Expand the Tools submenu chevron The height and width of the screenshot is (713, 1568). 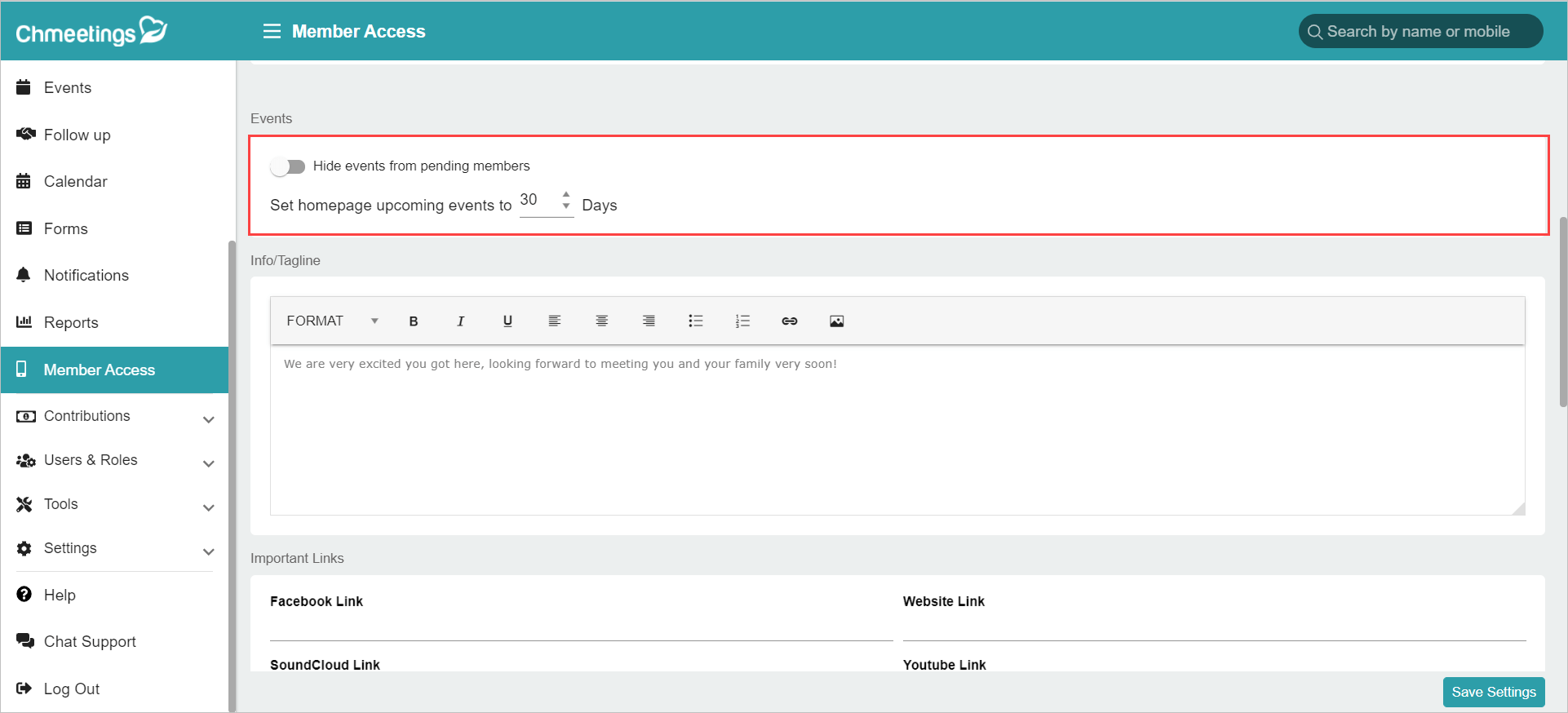[x=209, y=507]
